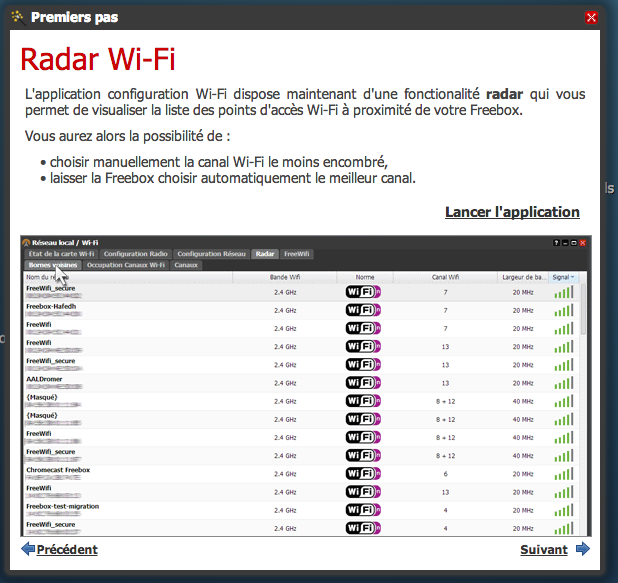Click the help question-mark icon in Réseau local window
The image size is (618, 583).
click(x=557, y=243)
